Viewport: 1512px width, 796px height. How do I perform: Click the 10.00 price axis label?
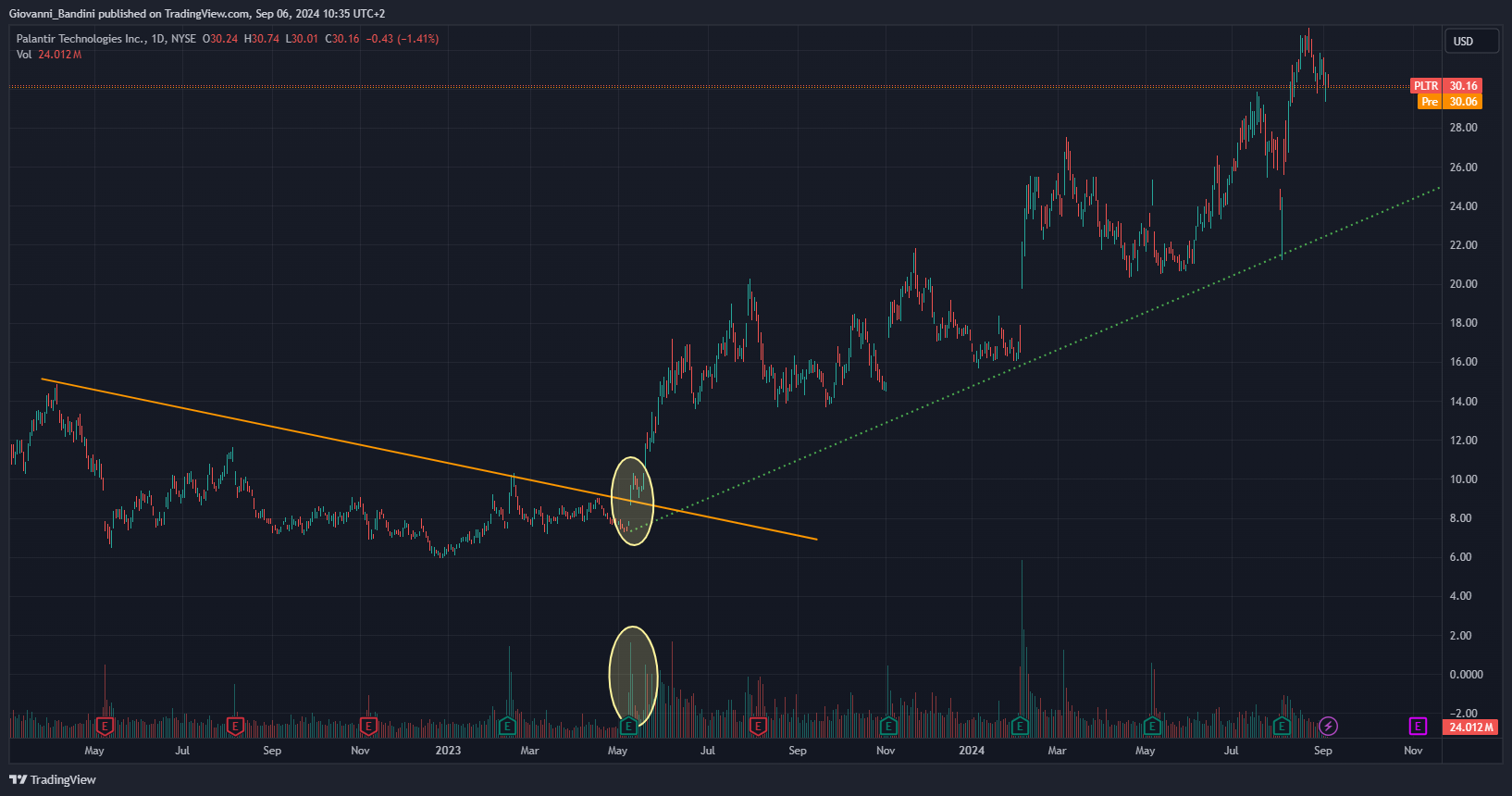point(1463,479)
